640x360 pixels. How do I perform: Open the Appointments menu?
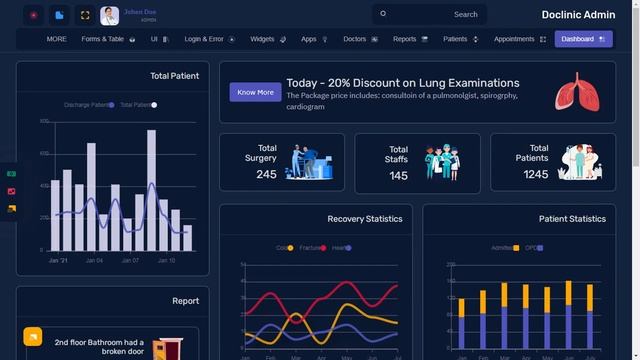coord(514,39)
